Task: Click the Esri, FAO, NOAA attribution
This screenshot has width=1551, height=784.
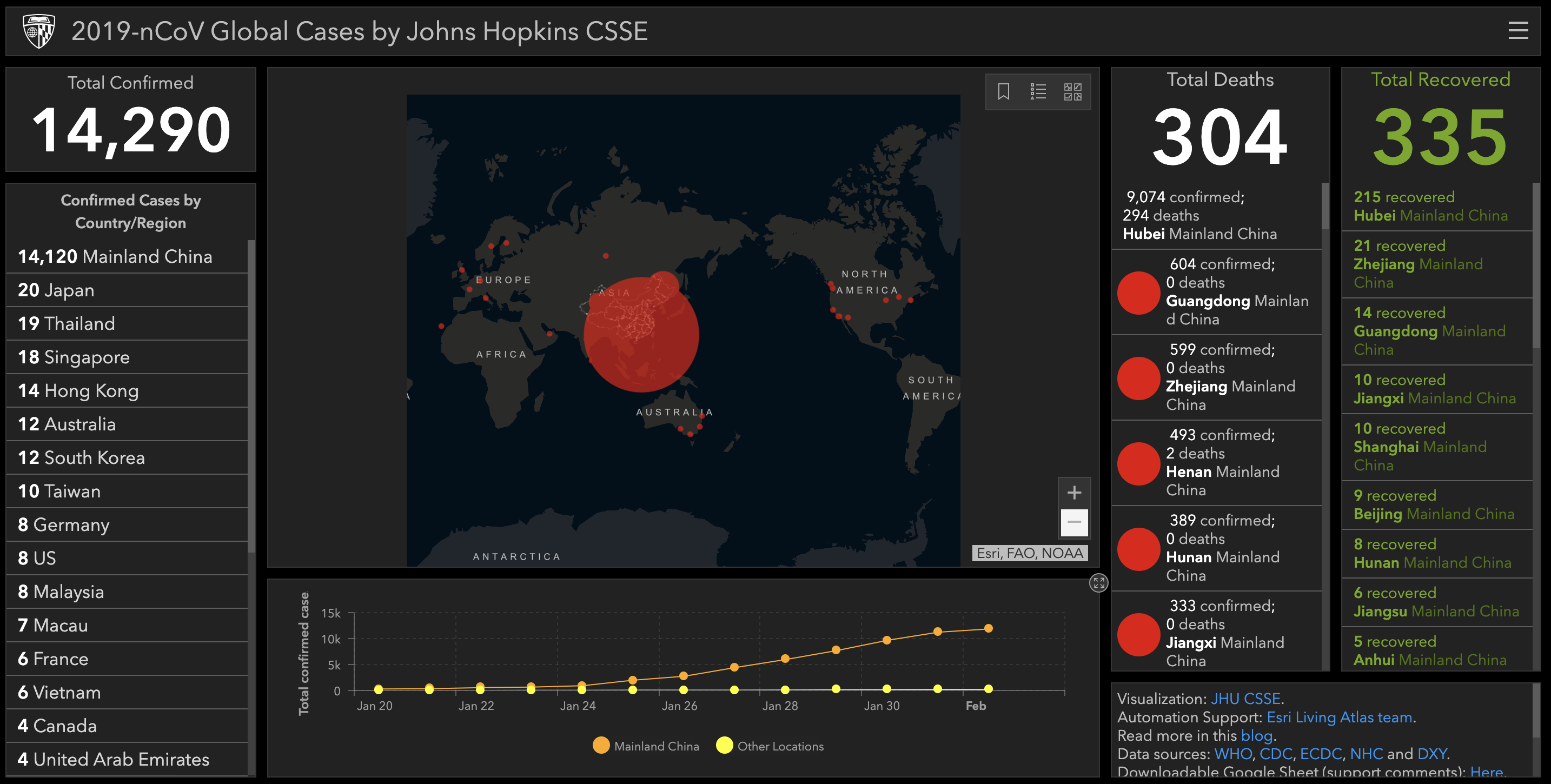Action: [1030, 553]
